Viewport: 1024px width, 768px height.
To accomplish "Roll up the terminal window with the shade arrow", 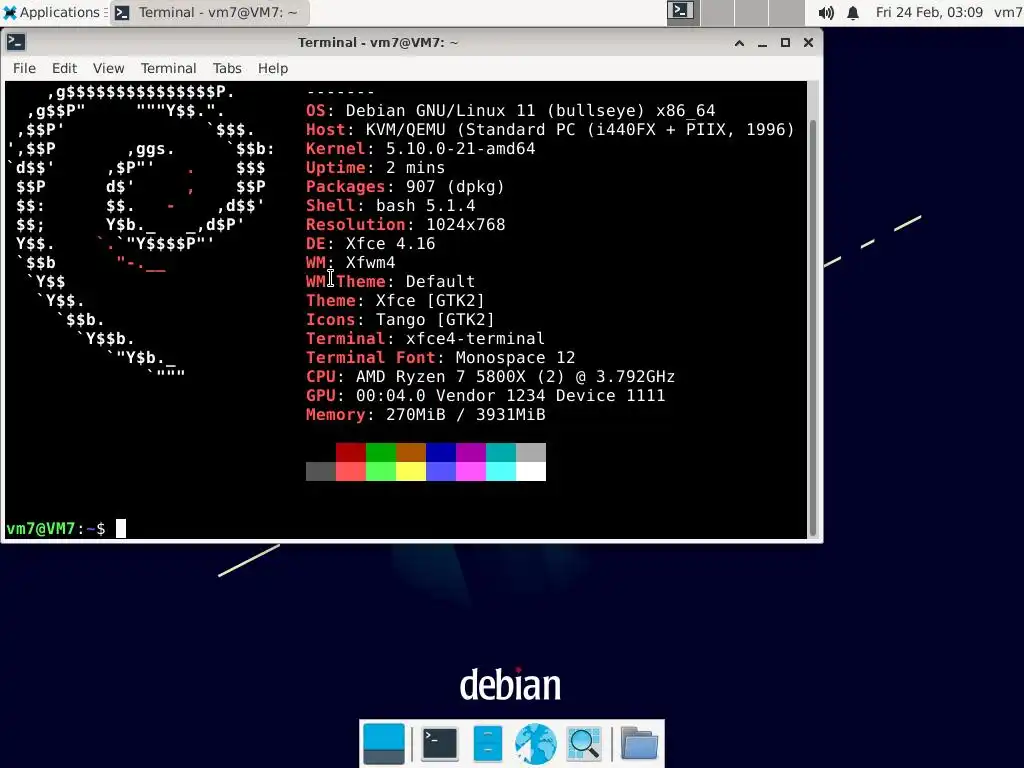I will 739,43.
